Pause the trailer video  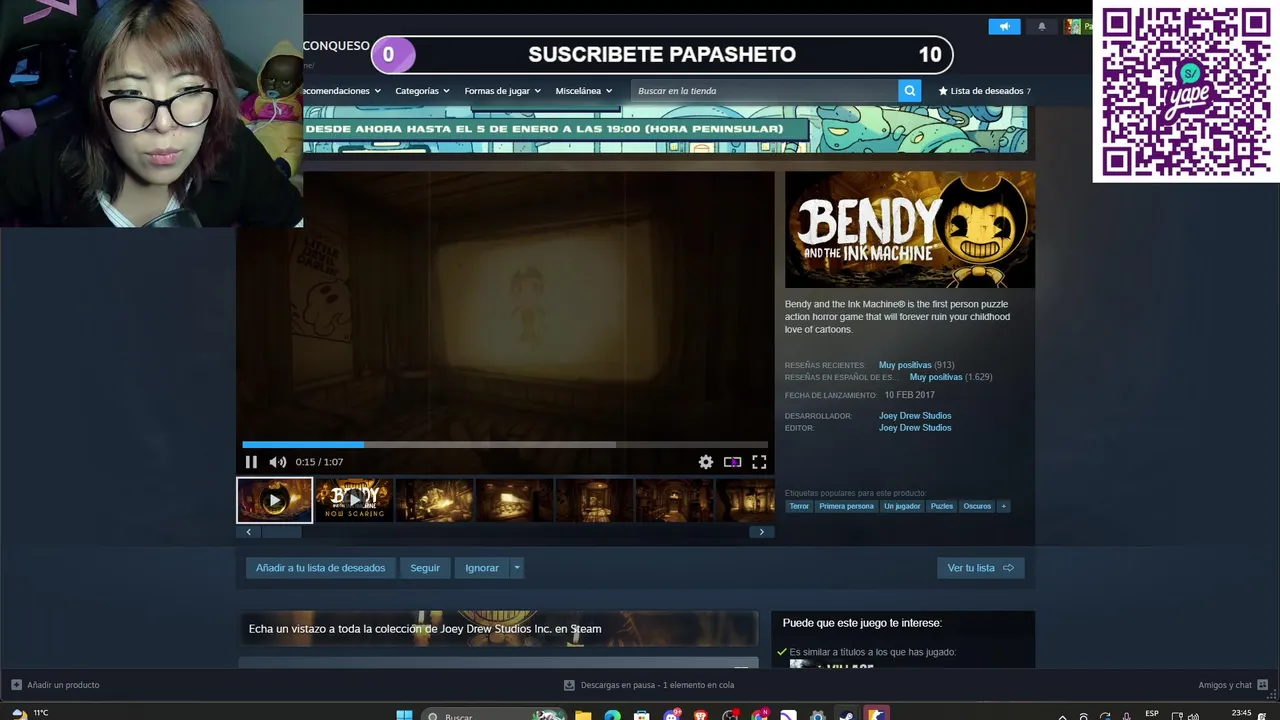click(x=251, y=462)
